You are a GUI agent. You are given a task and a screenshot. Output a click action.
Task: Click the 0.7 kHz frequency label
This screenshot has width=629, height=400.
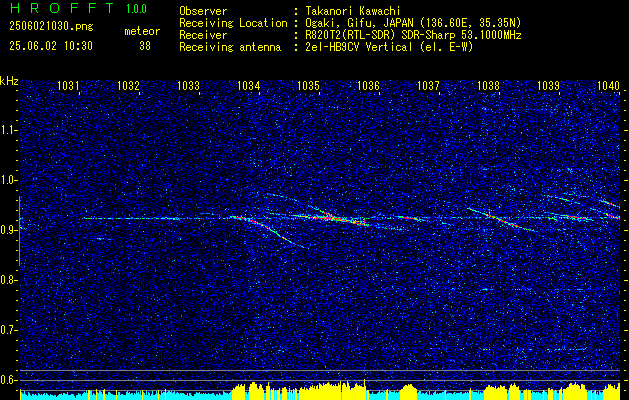[8, 330]
